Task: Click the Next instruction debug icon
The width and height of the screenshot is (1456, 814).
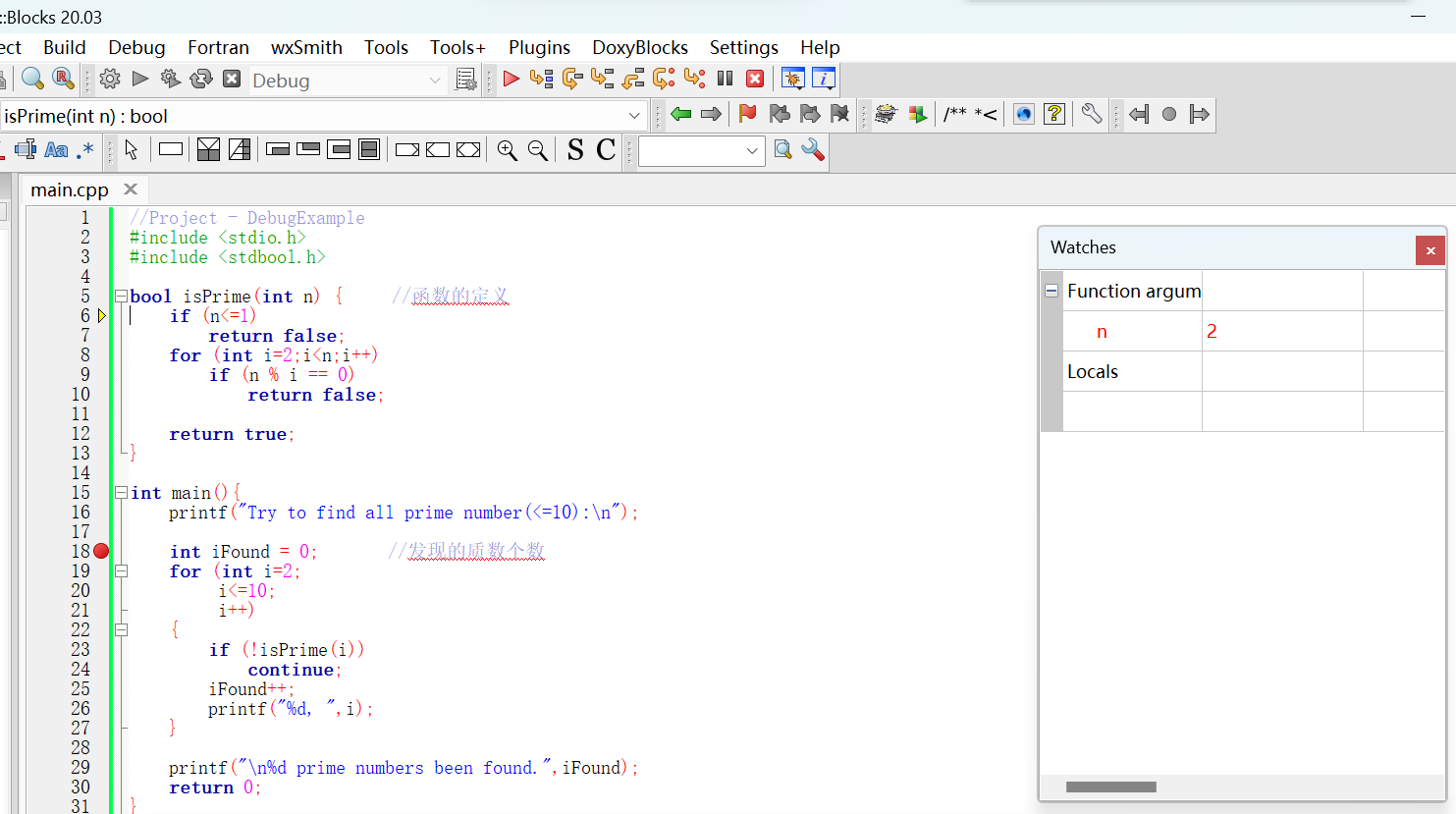Action: coord(664,79)
